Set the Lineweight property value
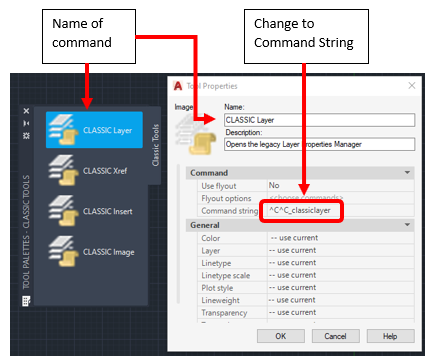 (x=341, y=300)
